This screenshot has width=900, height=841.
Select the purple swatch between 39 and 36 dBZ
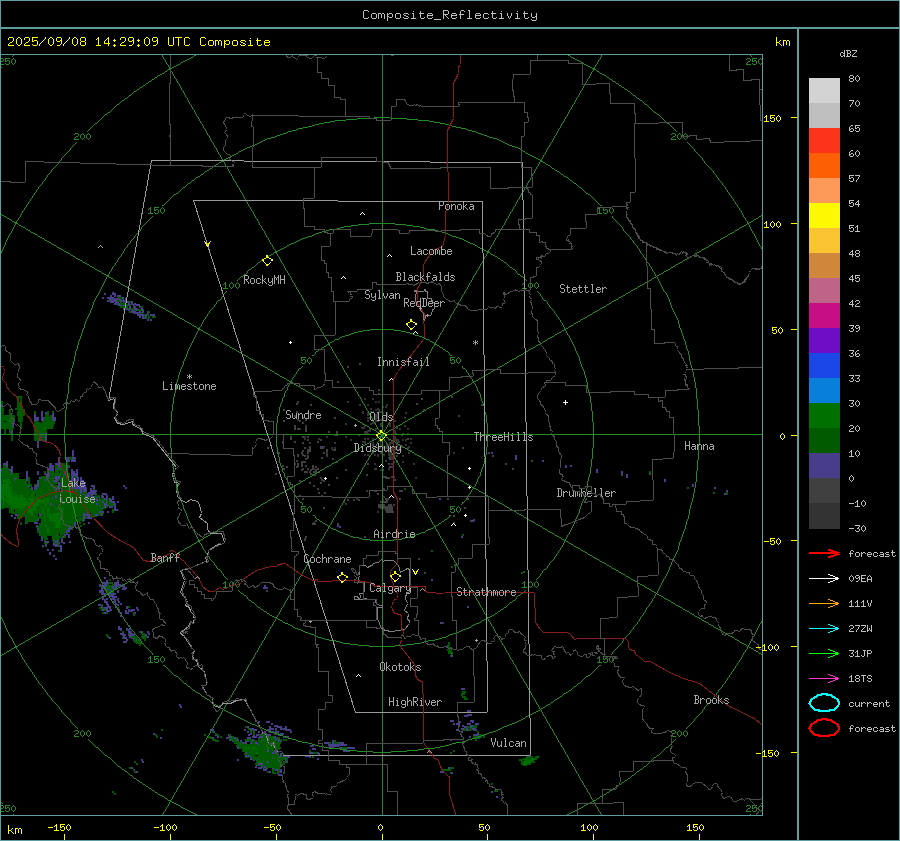coord(824,340)
